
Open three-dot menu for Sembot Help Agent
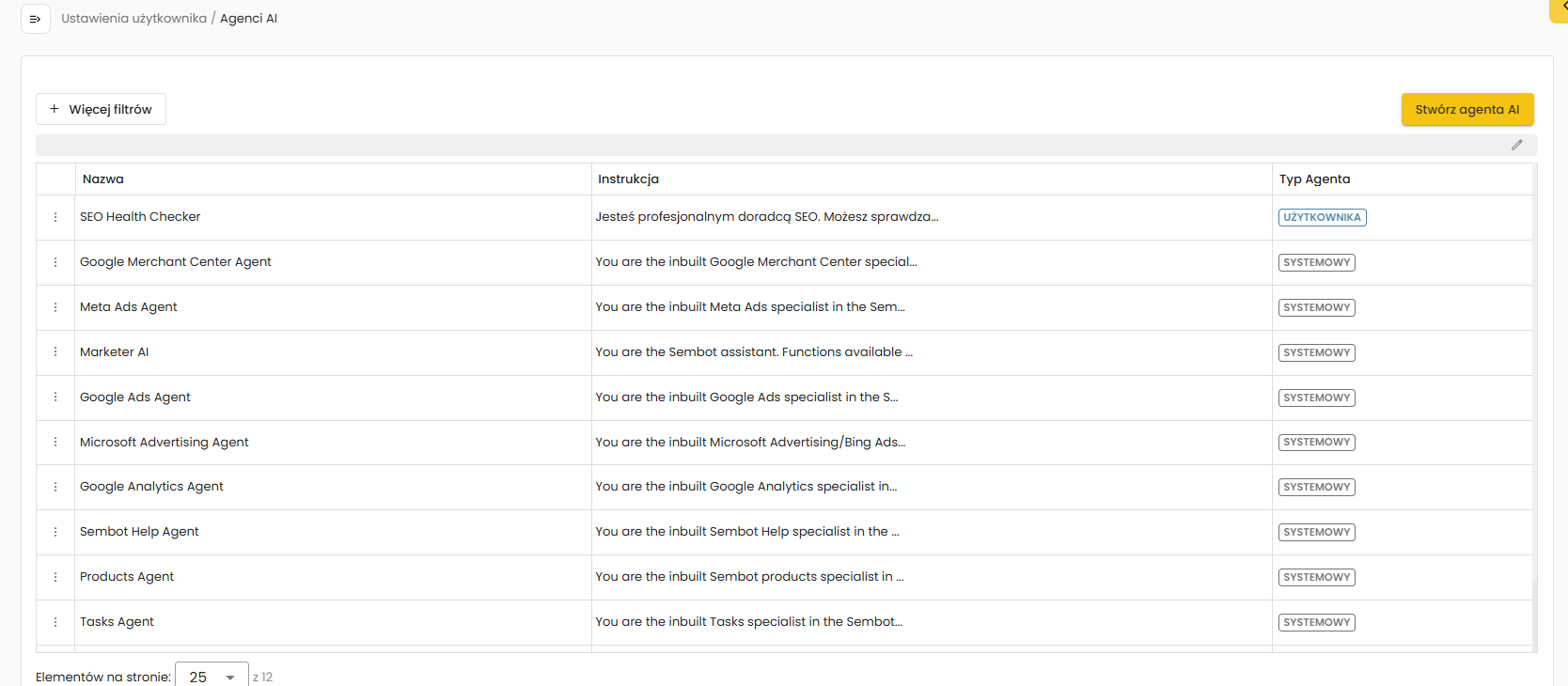tap(55, 532)
